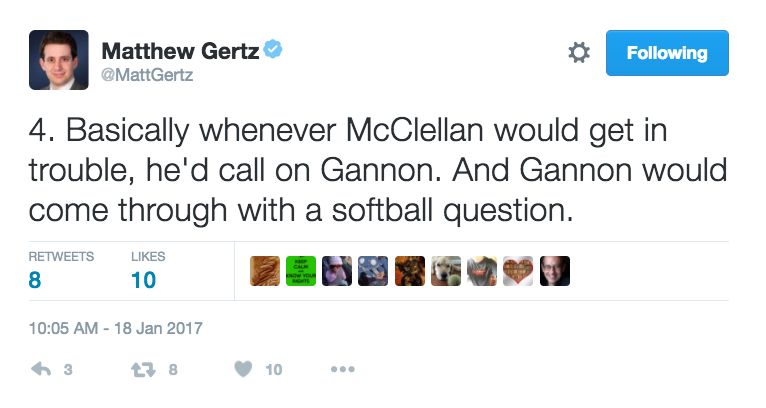The width and height of the screenshot is (766, 408).
Task: Retweet this tweet using the retweet icon
Action: coord(141,369)
